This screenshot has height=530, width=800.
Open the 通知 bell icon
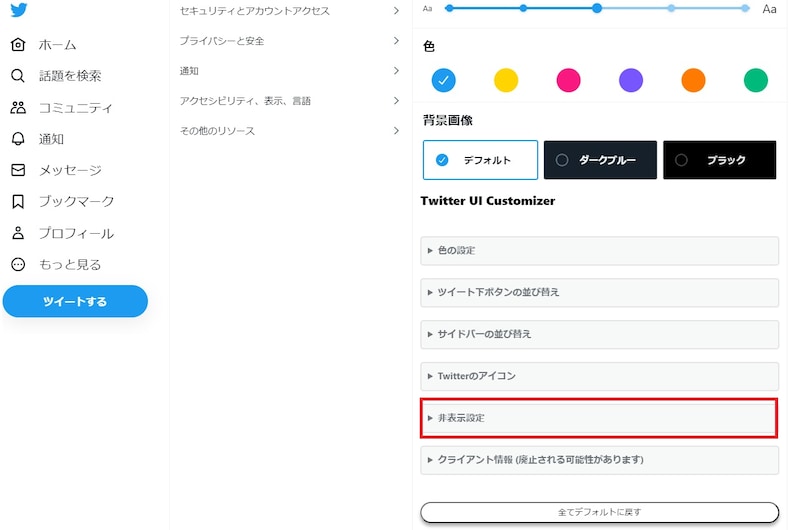click(x=18, y=139)
